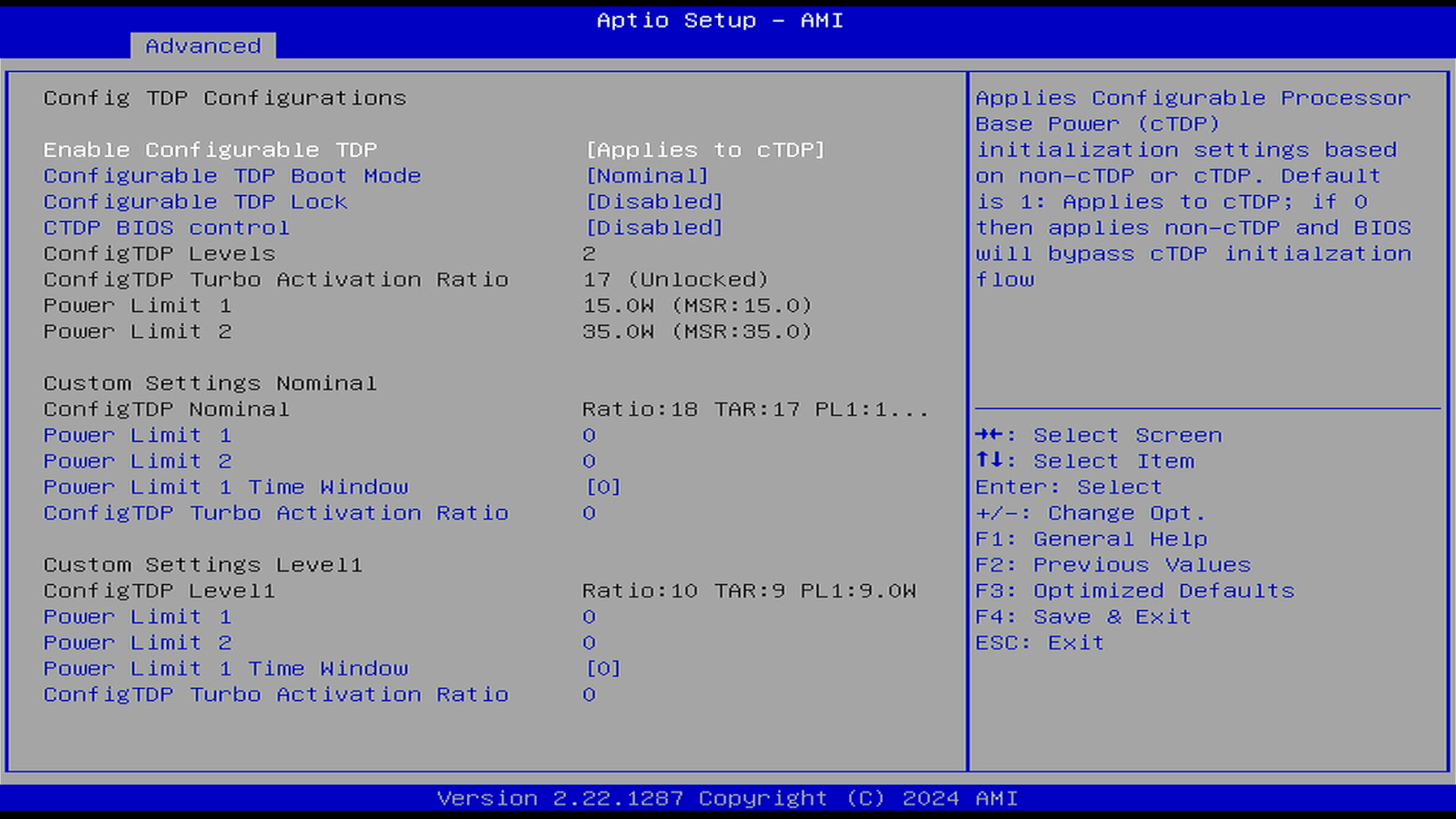1456x819 pixels.
Task: Toggle CTDP BIOS control Disabled setting
Action: 654,228
